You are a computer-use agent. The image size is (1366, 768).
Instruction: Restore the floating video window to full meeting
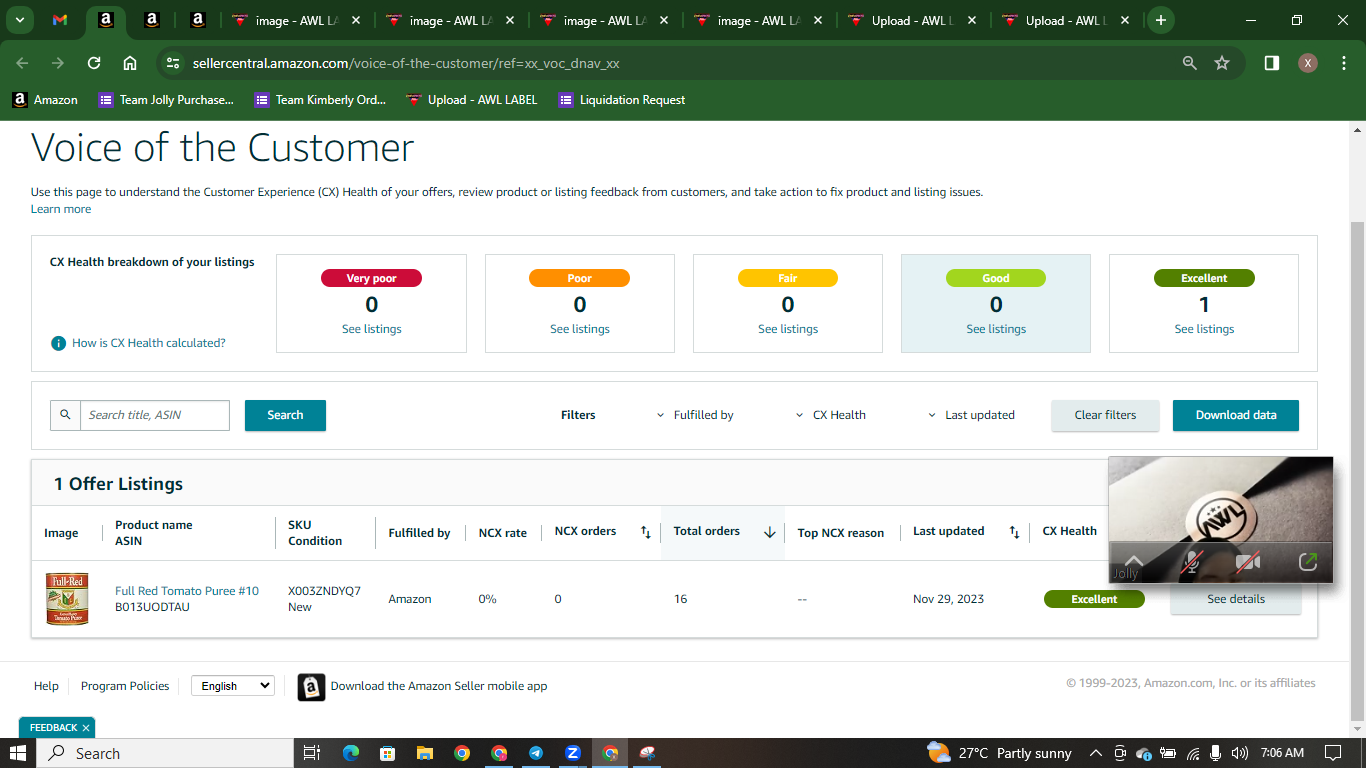[x=1307, y=562]
